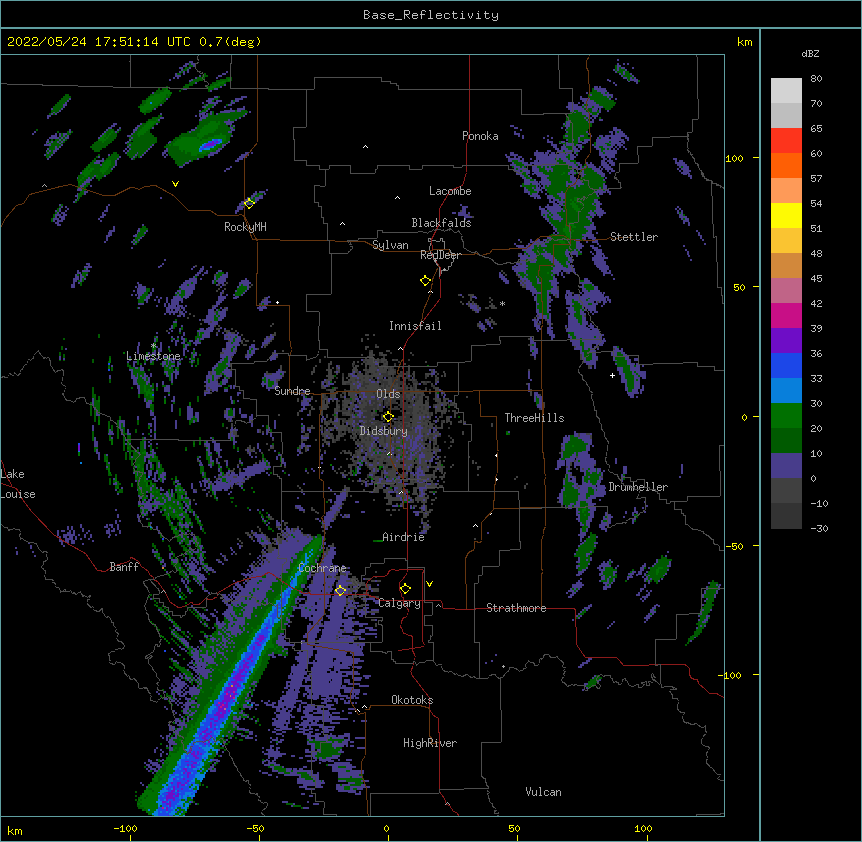Click the RockyMH label

[x=245, y=226]
